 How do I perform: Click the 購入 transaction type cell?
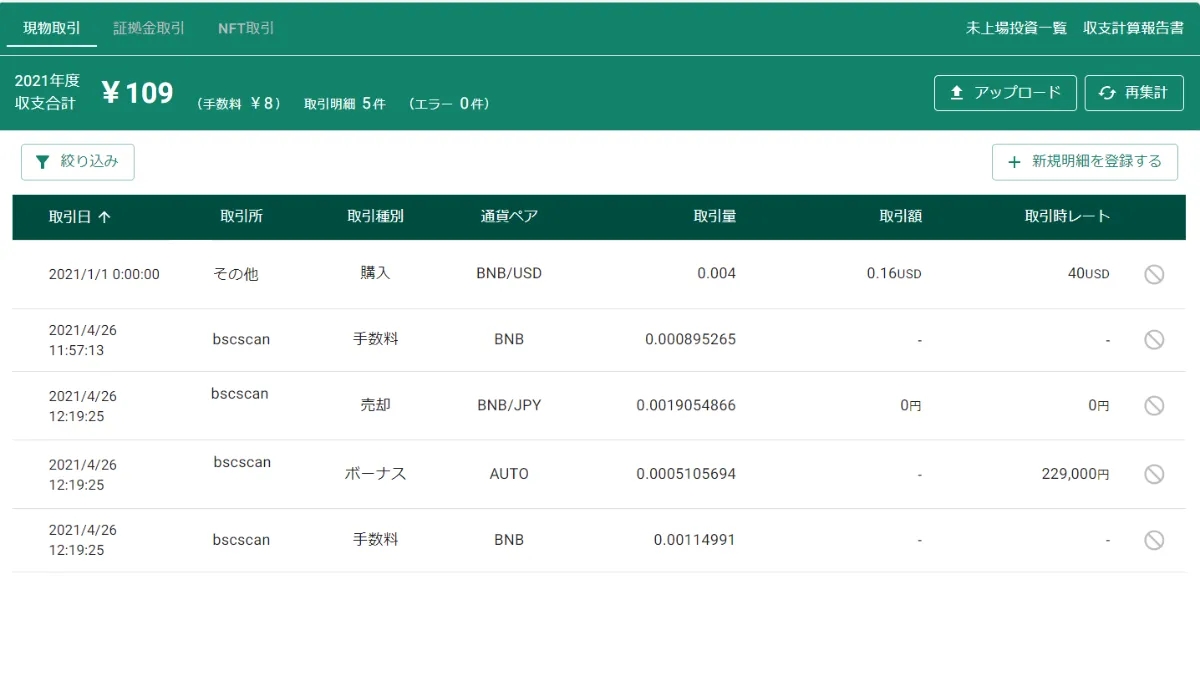(x=375, y=273)
